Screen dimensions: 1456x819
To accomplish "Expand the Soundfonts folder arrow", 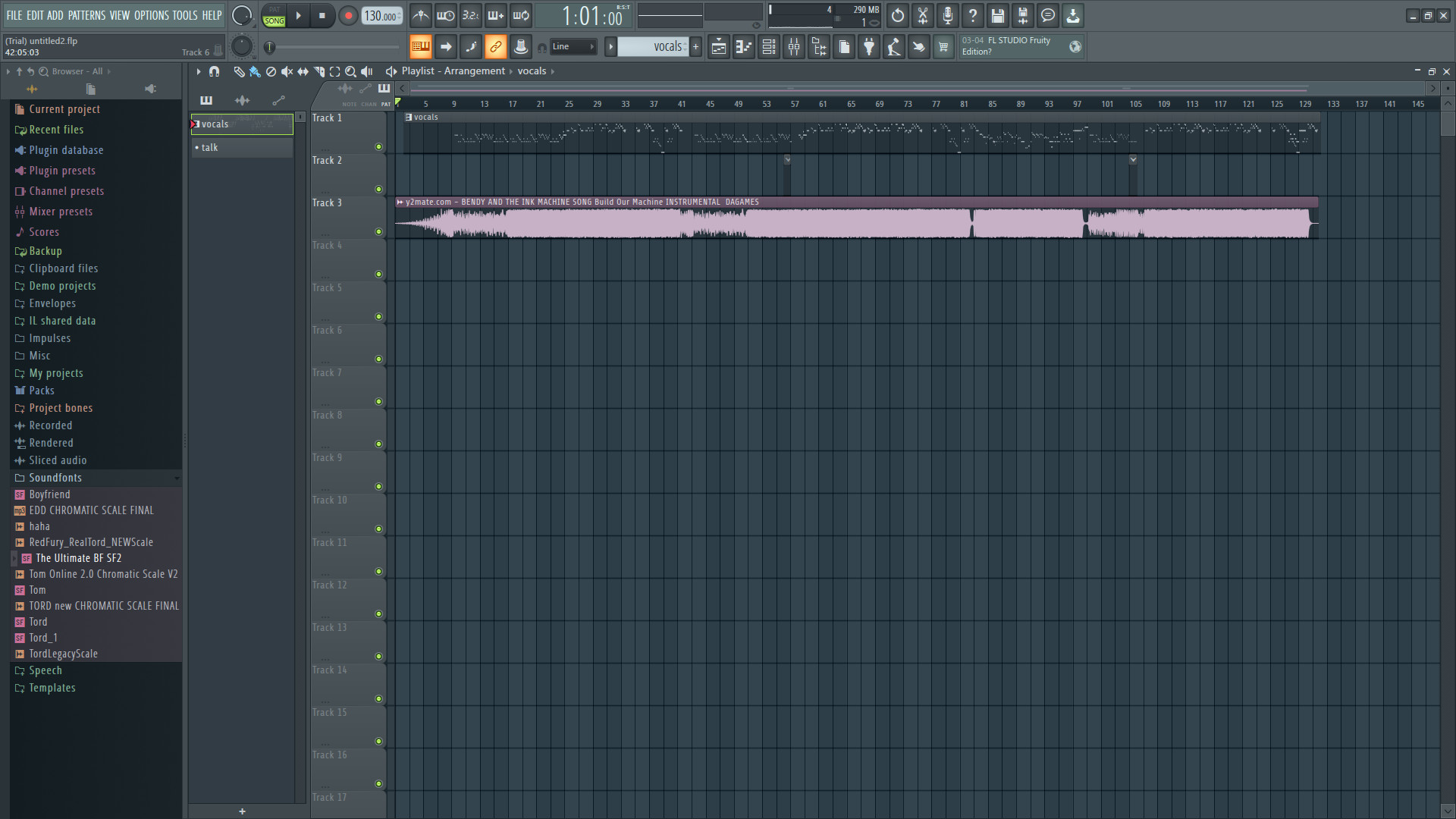I will [x=177, y=478].
